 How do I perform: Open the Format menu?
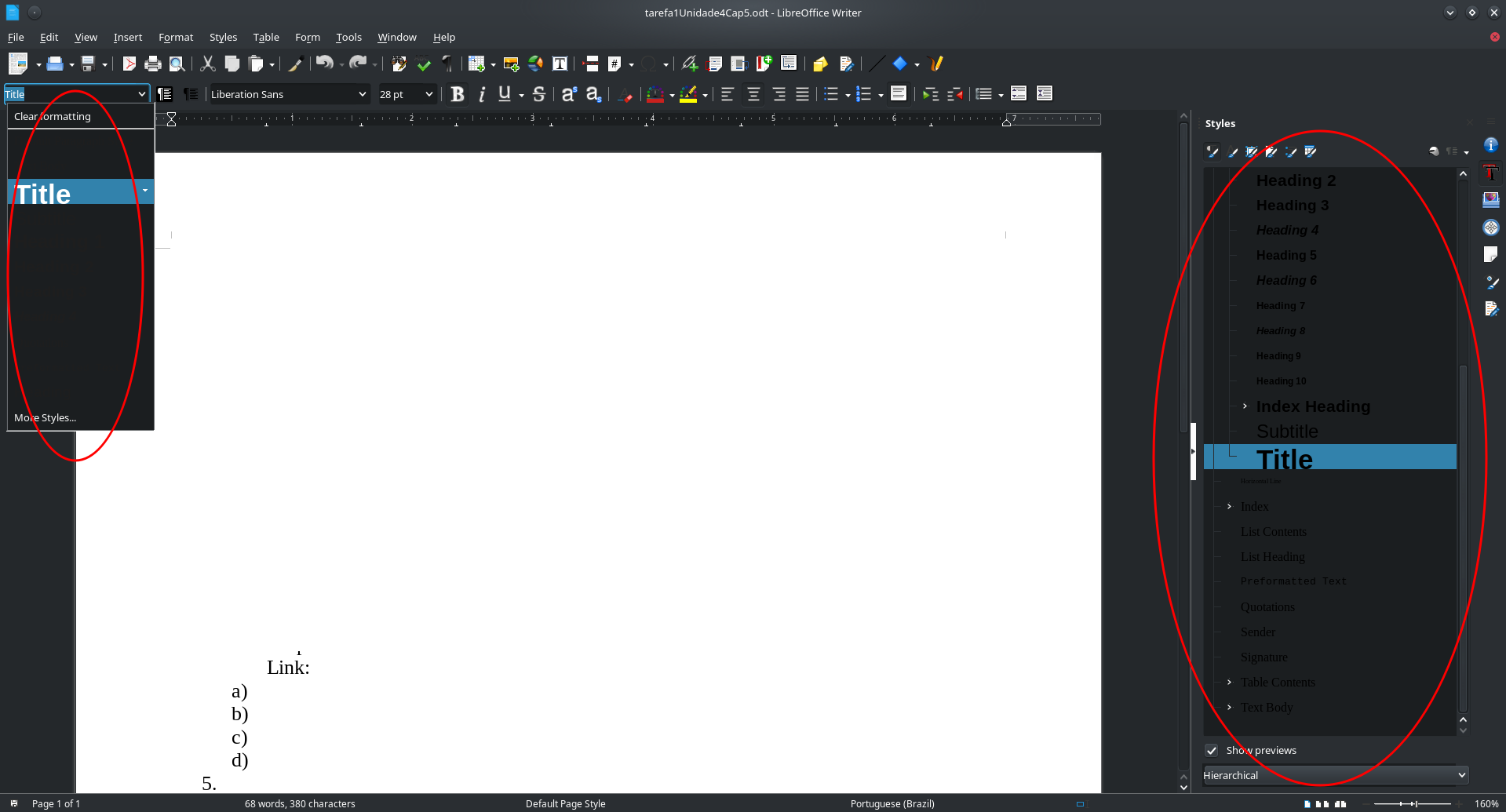coord(176,37)
